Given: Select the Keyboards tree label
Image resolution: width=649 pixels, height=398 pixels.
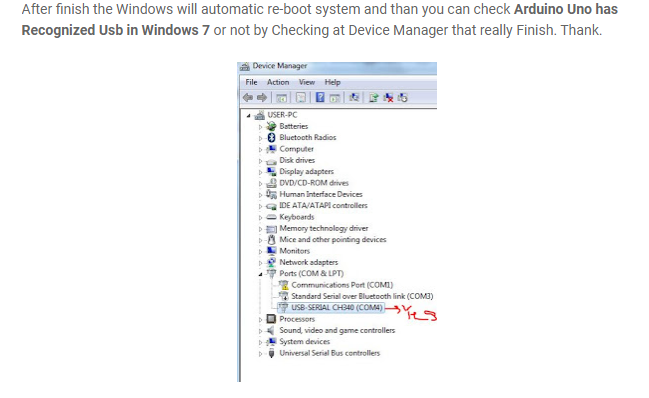Looking at the screenshot, I should coord(297,217).
